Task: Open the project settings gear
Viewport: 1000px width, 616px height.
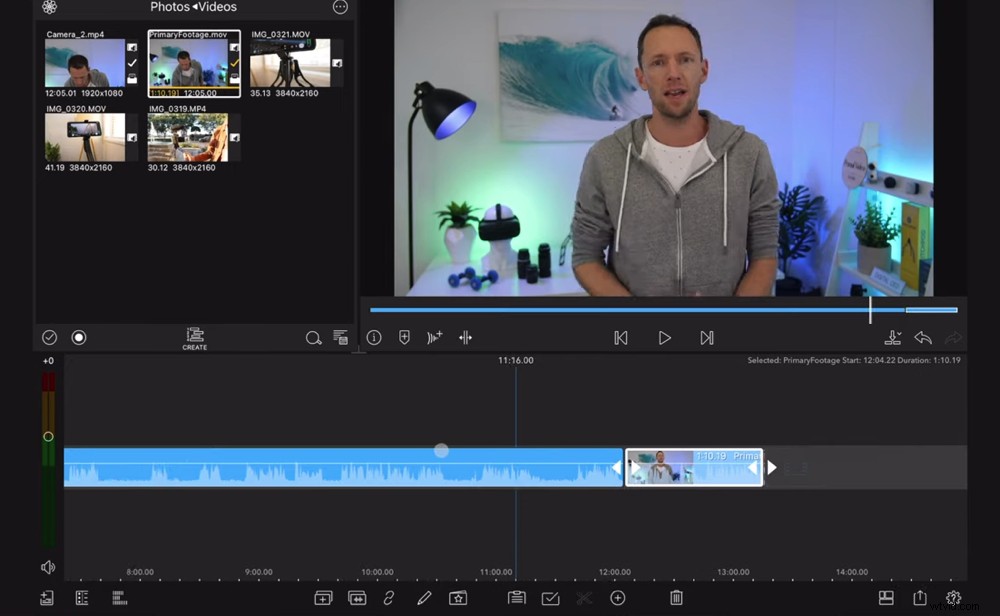Action: coord(953,597)
